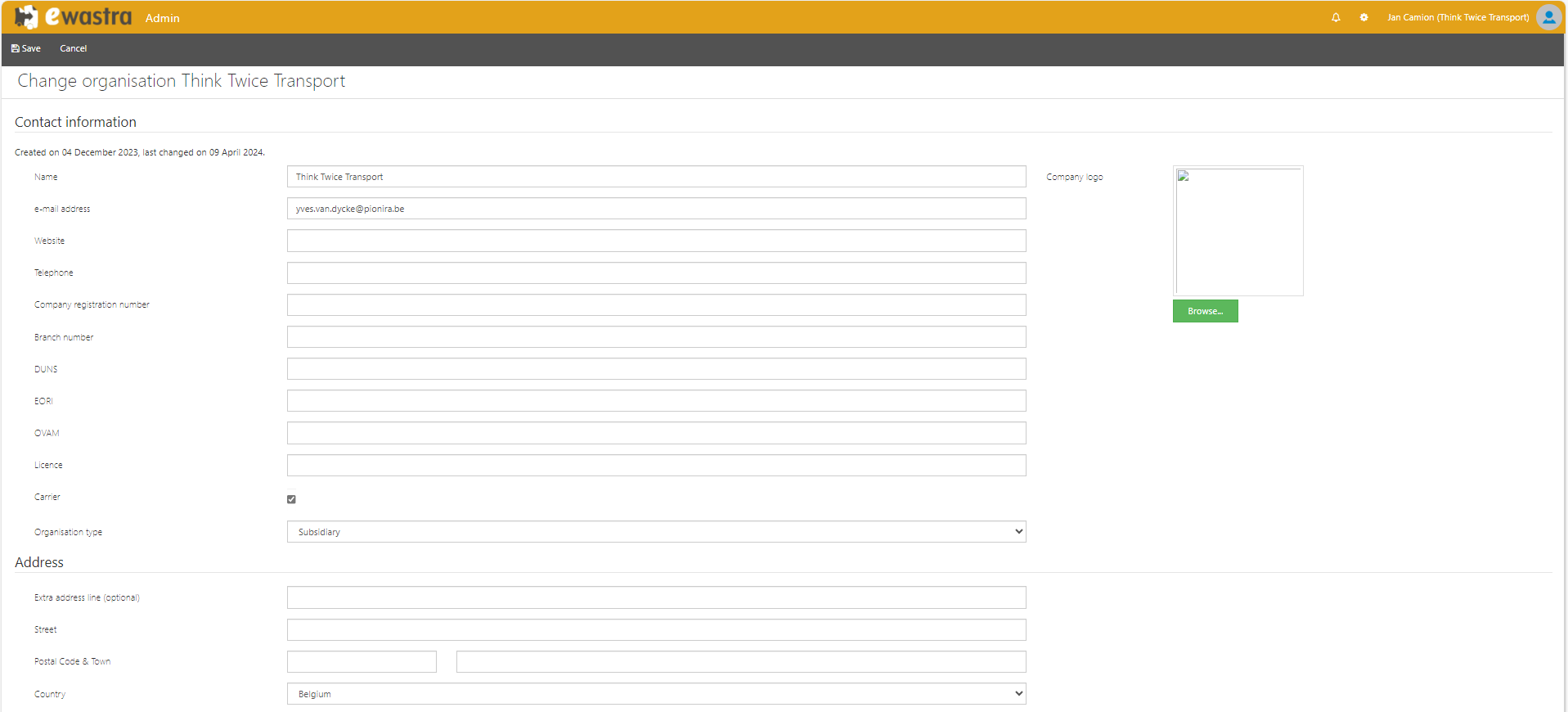This screenshot has height=712, width=1568.
Task: Focus the Telephone input field
Action: 656,273
